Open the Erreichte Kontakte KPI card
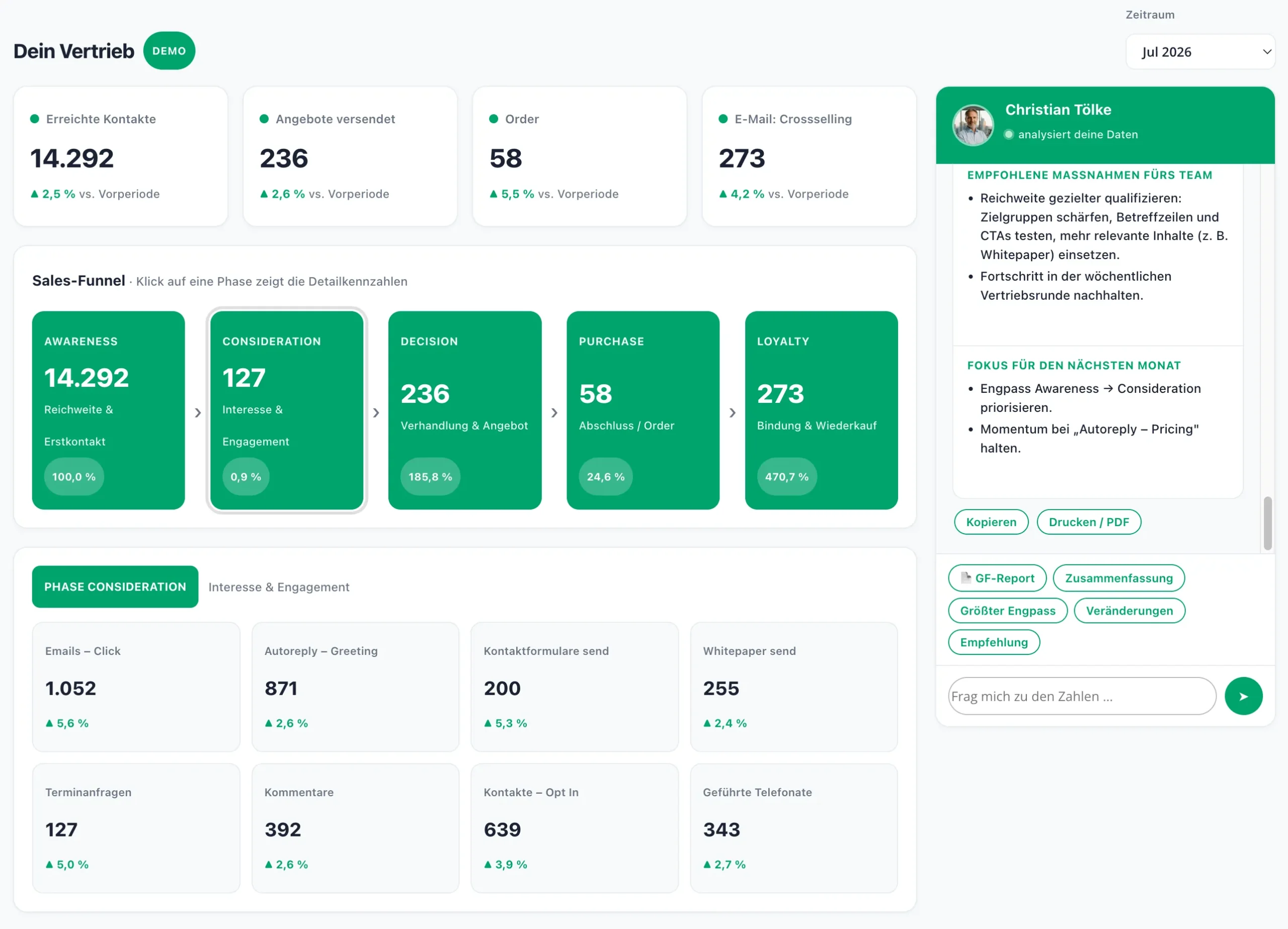The image size is (1288, 929). (121, 156)
